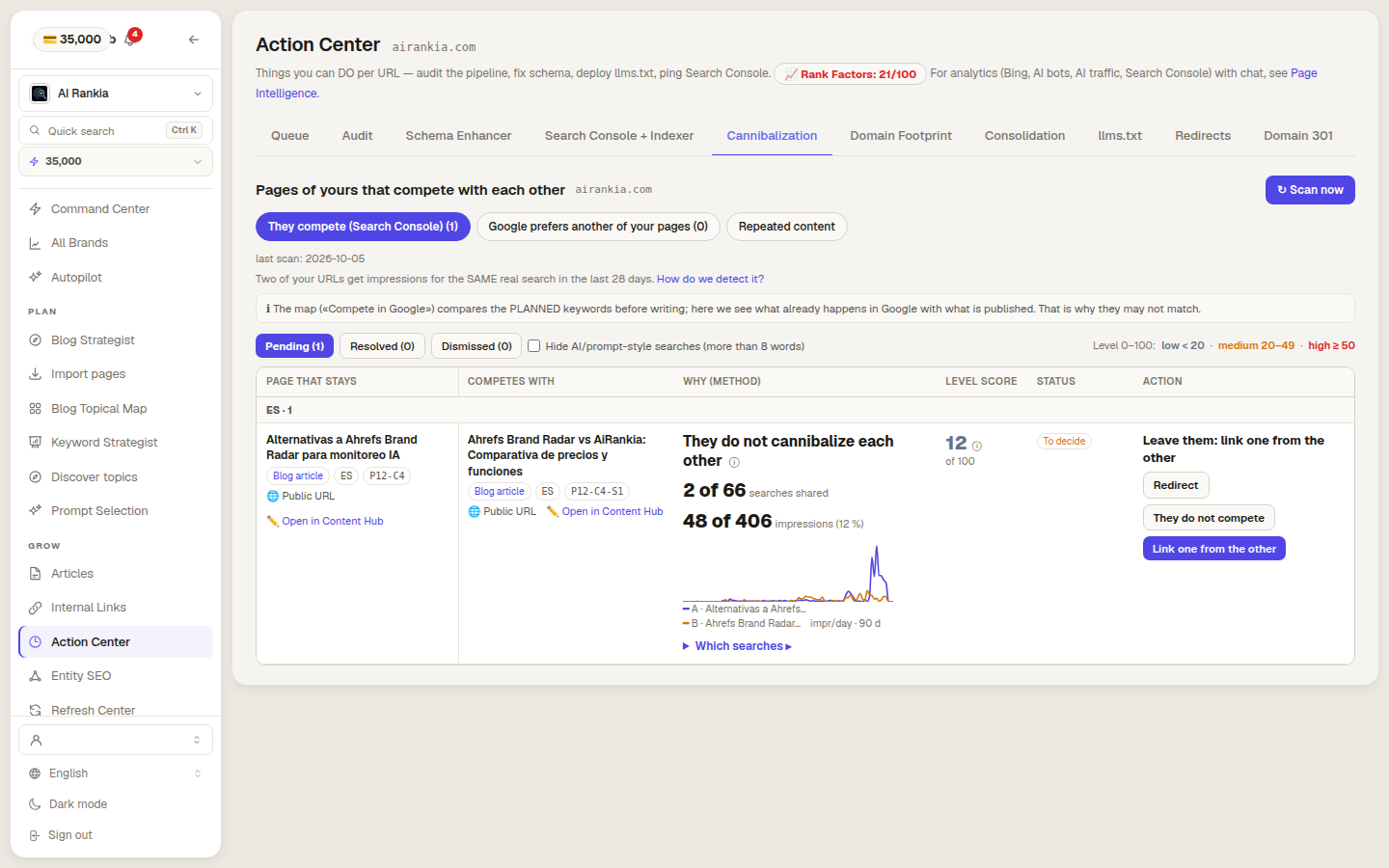Viewport: 1389px width, 868px height.
Task: Click the Articles document icon
Action: [35, 574]
